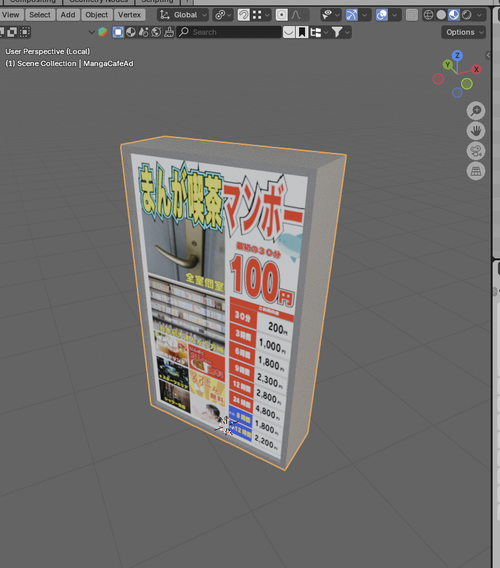Click the overlapping squares selection mode icon
The image size is (500, 568).
pos(12,32)
